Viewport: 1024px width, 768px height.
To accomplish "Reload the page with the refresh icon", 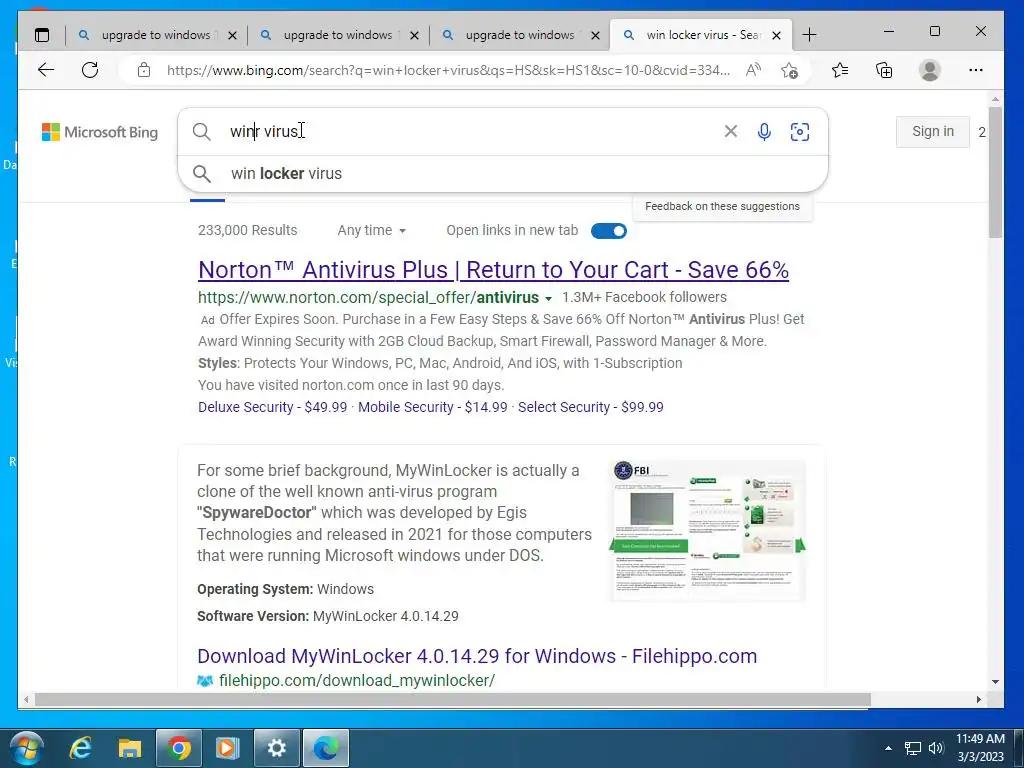I will click(x=90, y=70).
